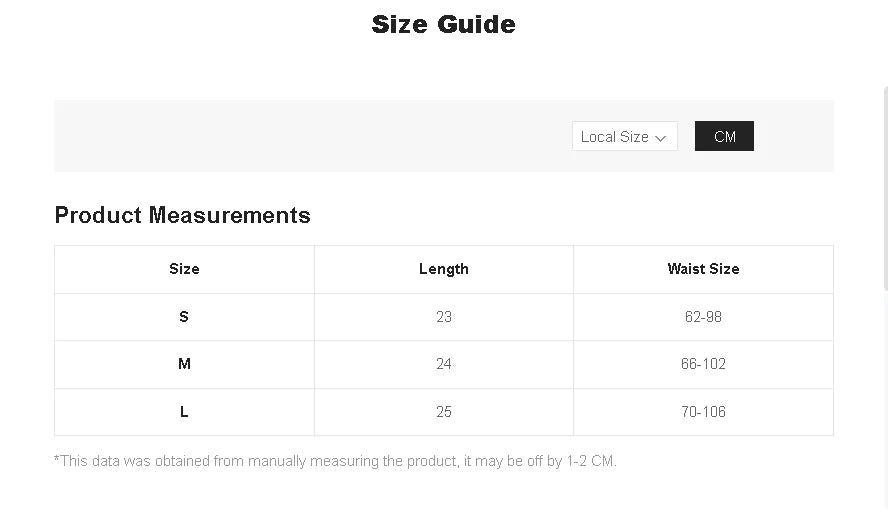888x516 pixels.
Task: Click the M size row label
Action: [x=184, y=364]
